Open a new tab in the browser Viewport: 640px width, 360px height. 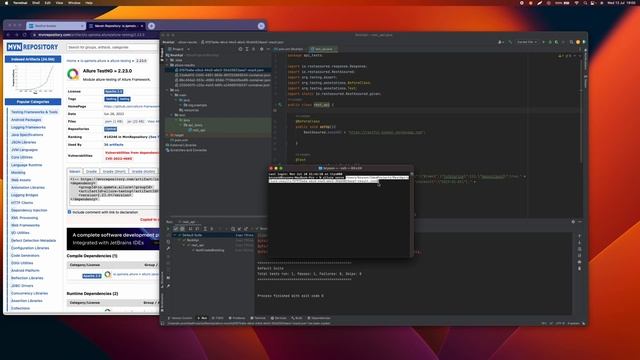pyautogui.click(x=151, y=26)
